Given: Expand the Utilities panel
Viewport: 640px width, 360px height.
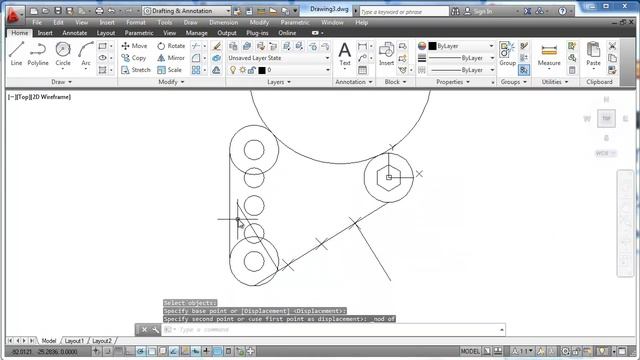Looking at the screenshot, I should coord(555,82).
